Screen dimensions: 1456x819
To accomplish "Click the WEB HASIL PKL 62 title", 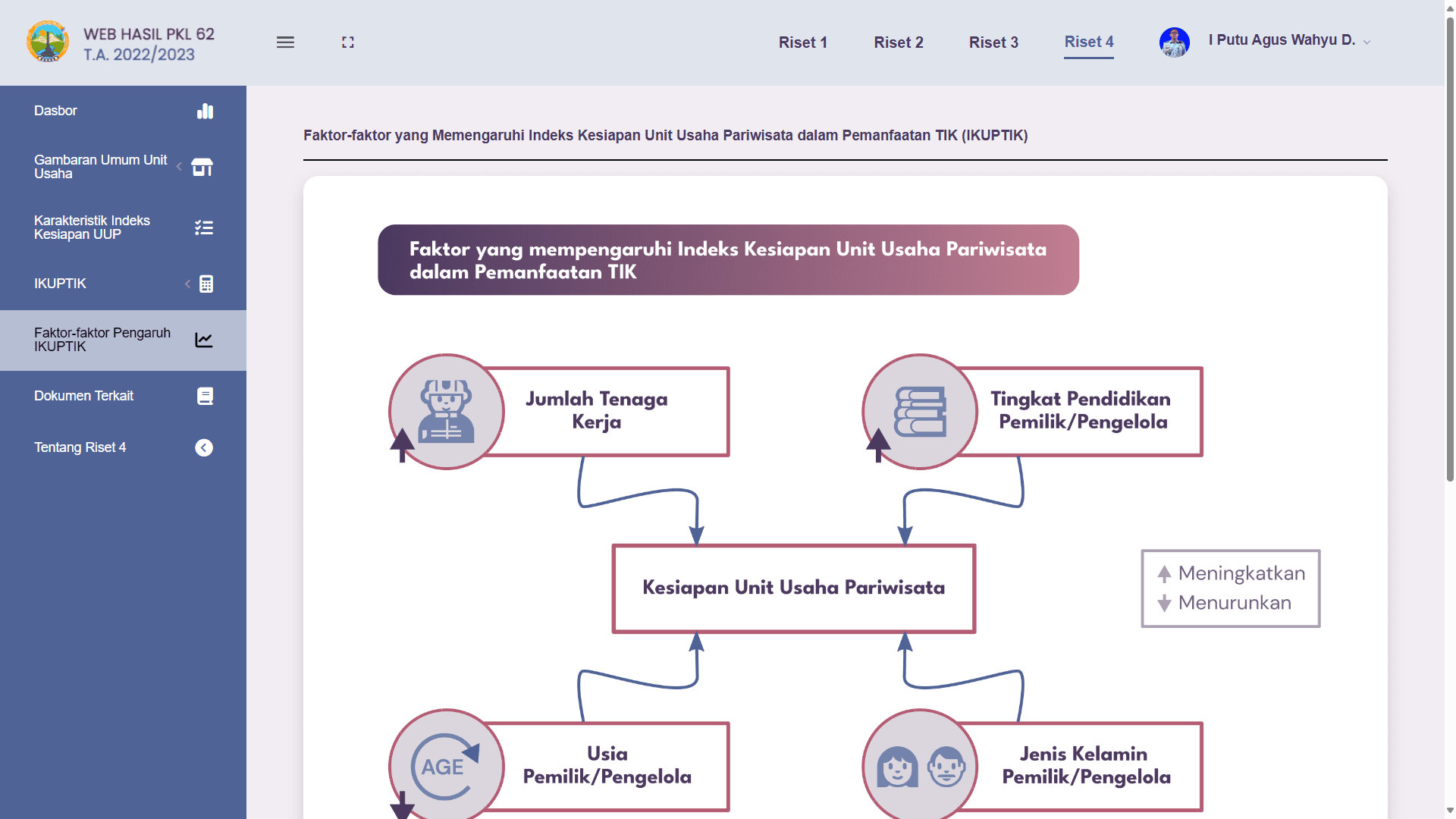I will pyautogui.click(x=149, y=44).
